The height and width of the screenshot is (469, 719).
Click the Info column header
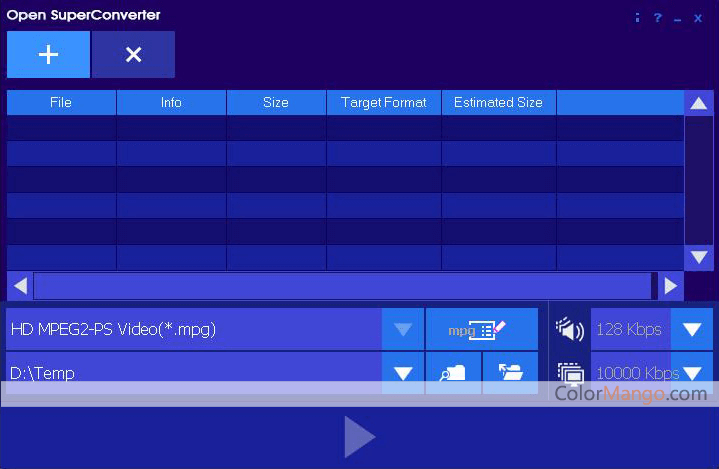tap(171, 102)
